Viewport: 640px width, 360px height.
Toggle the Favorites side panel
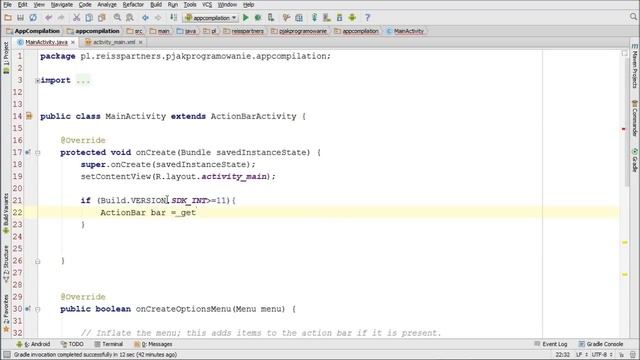click(x=6, y=313)
